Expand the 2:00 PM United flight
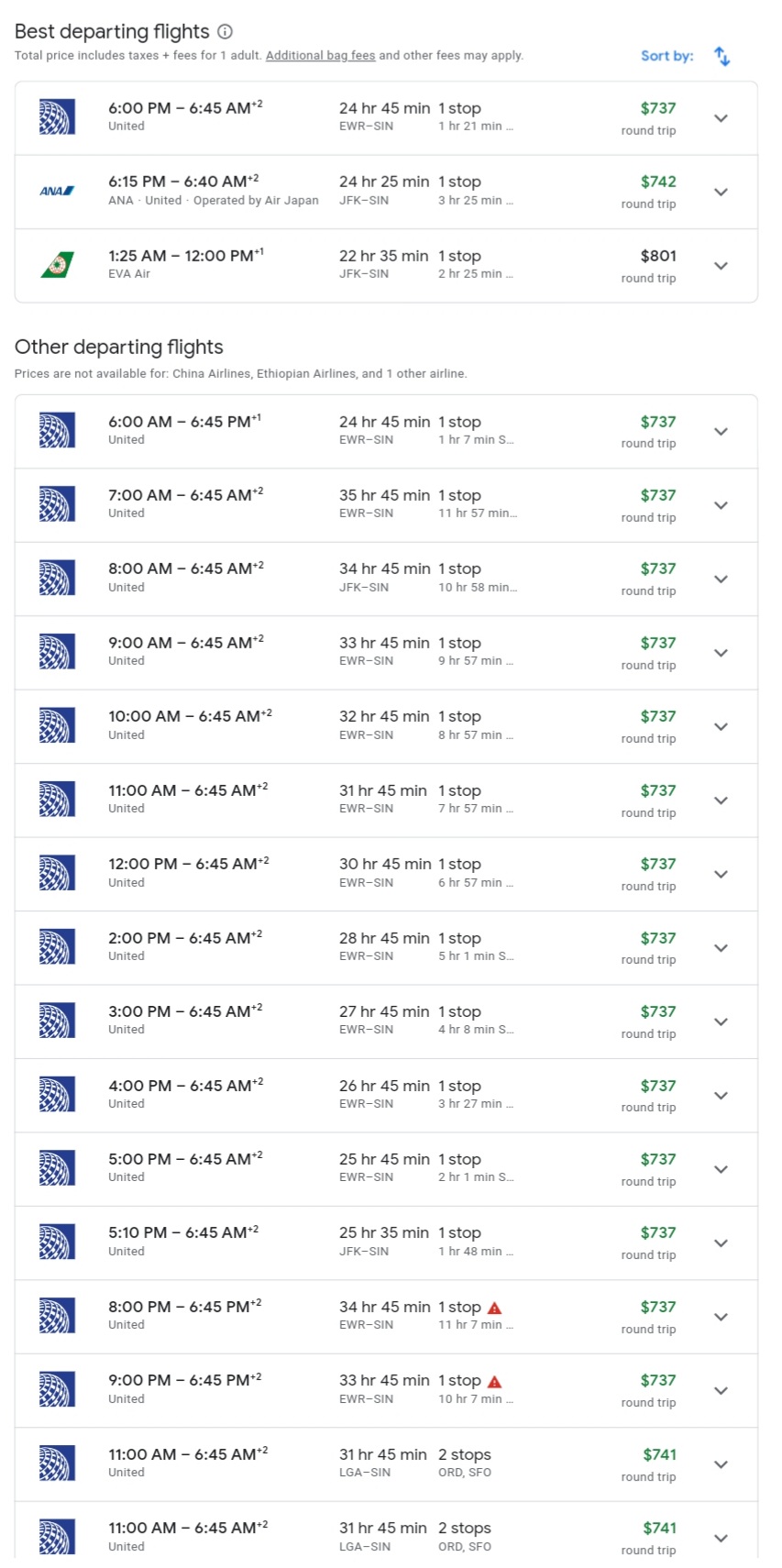 tap(721, 948)
